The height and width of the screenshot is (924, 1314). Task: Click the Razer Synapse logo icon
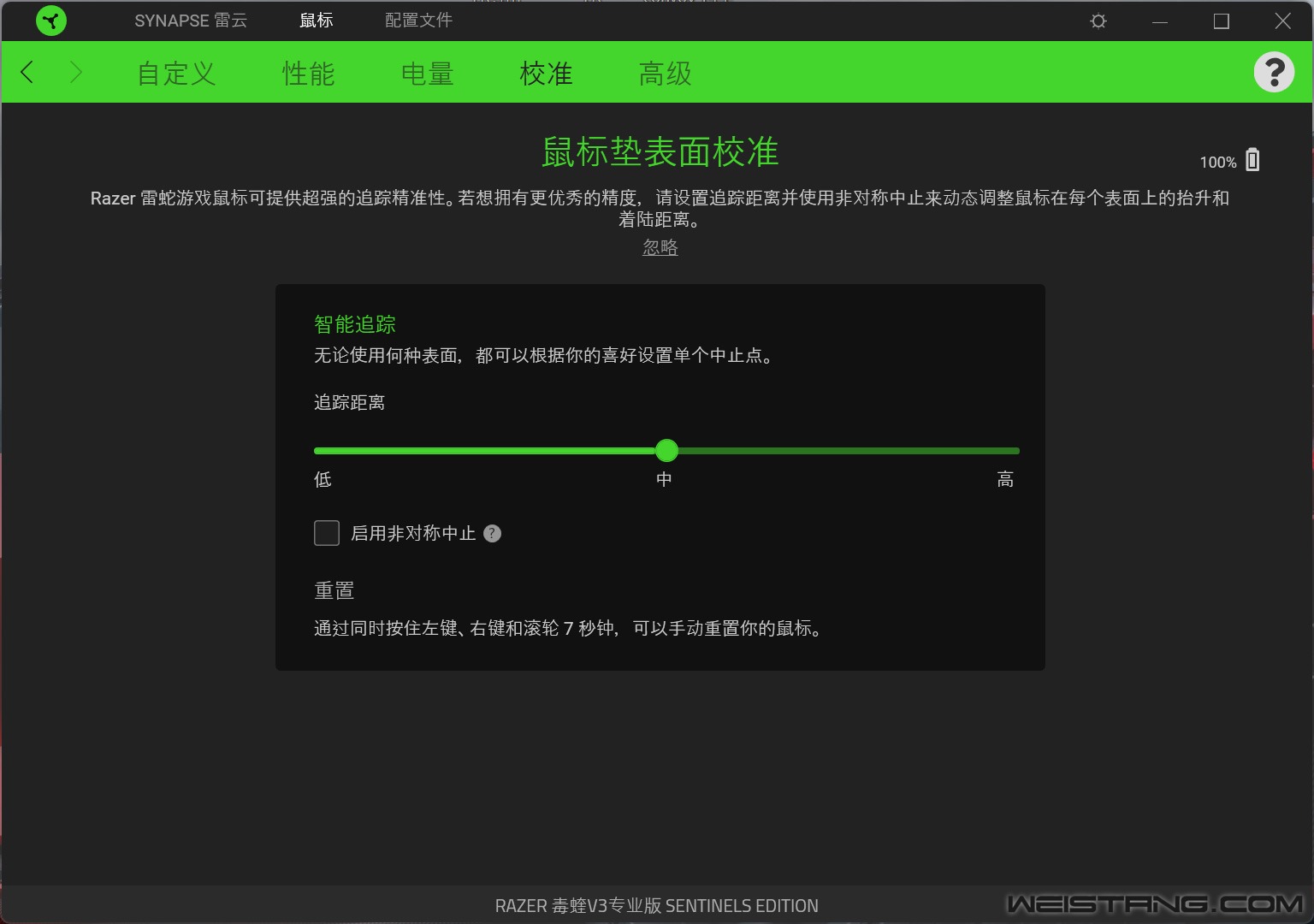51,21
